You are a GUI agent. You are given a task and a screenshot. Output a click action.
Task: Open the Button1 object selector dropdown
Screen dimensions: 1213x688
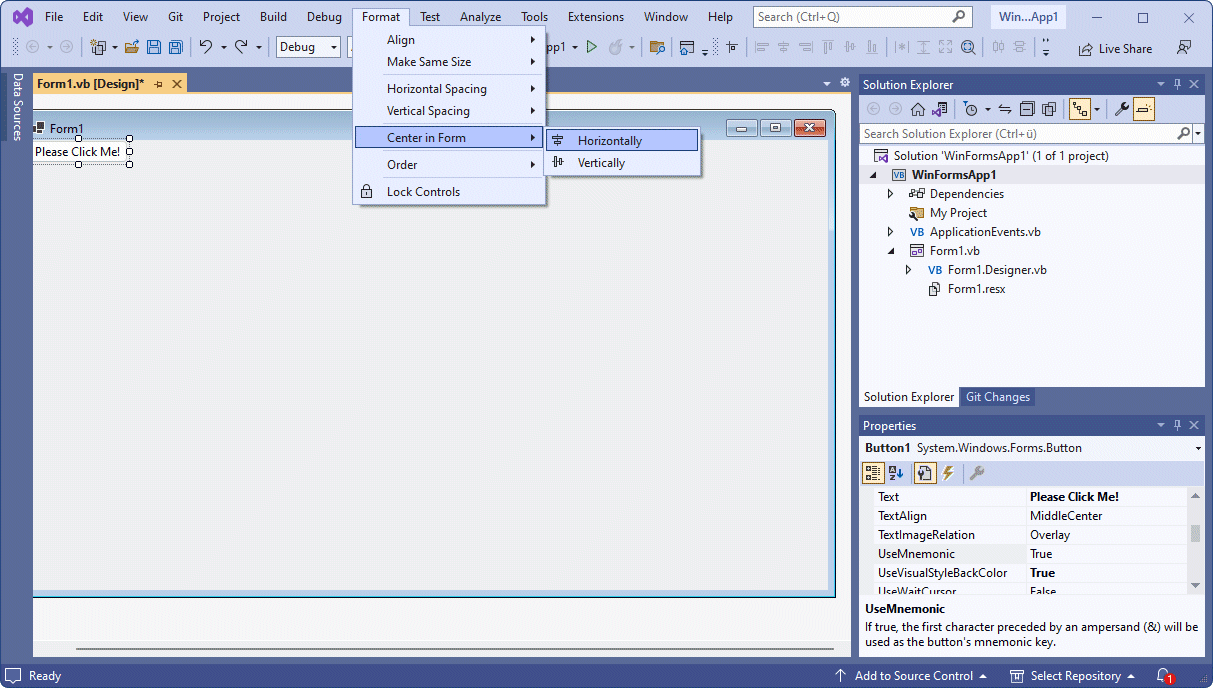(x=1198, y=449)
